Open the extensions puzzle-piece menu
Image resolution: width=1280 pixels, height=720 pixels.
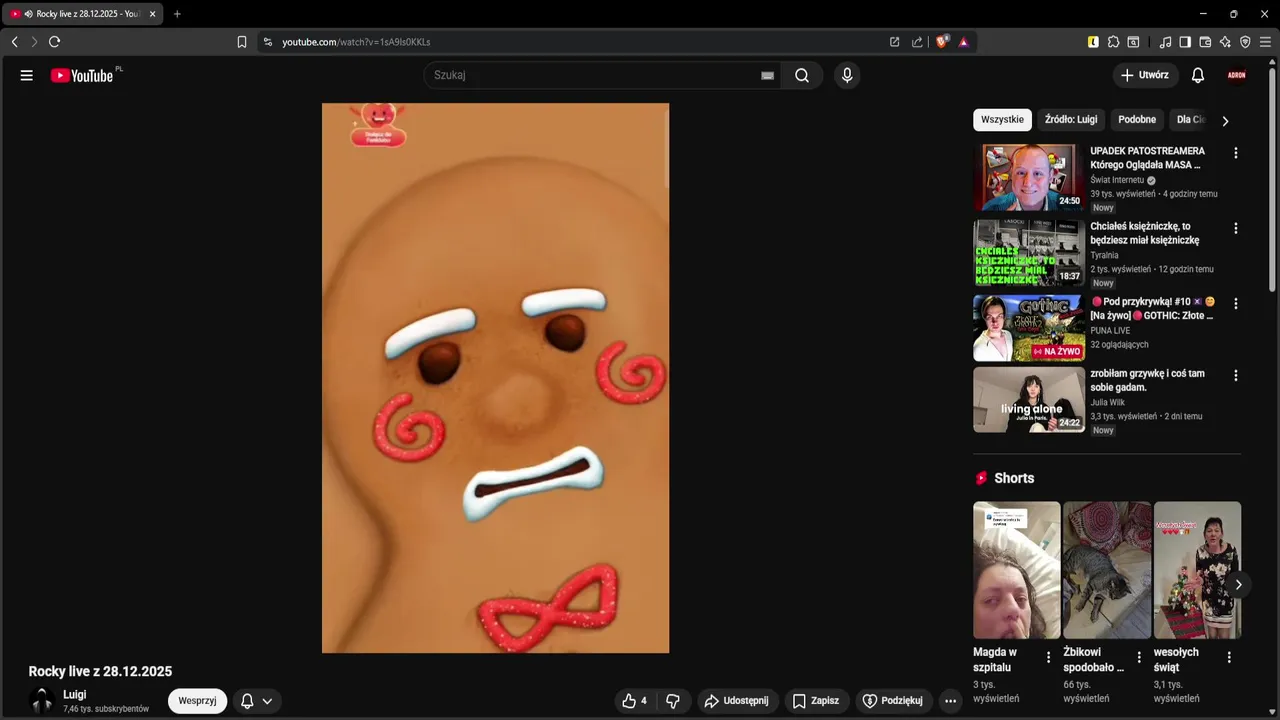pyautogui.click(x=1113, y=42)
